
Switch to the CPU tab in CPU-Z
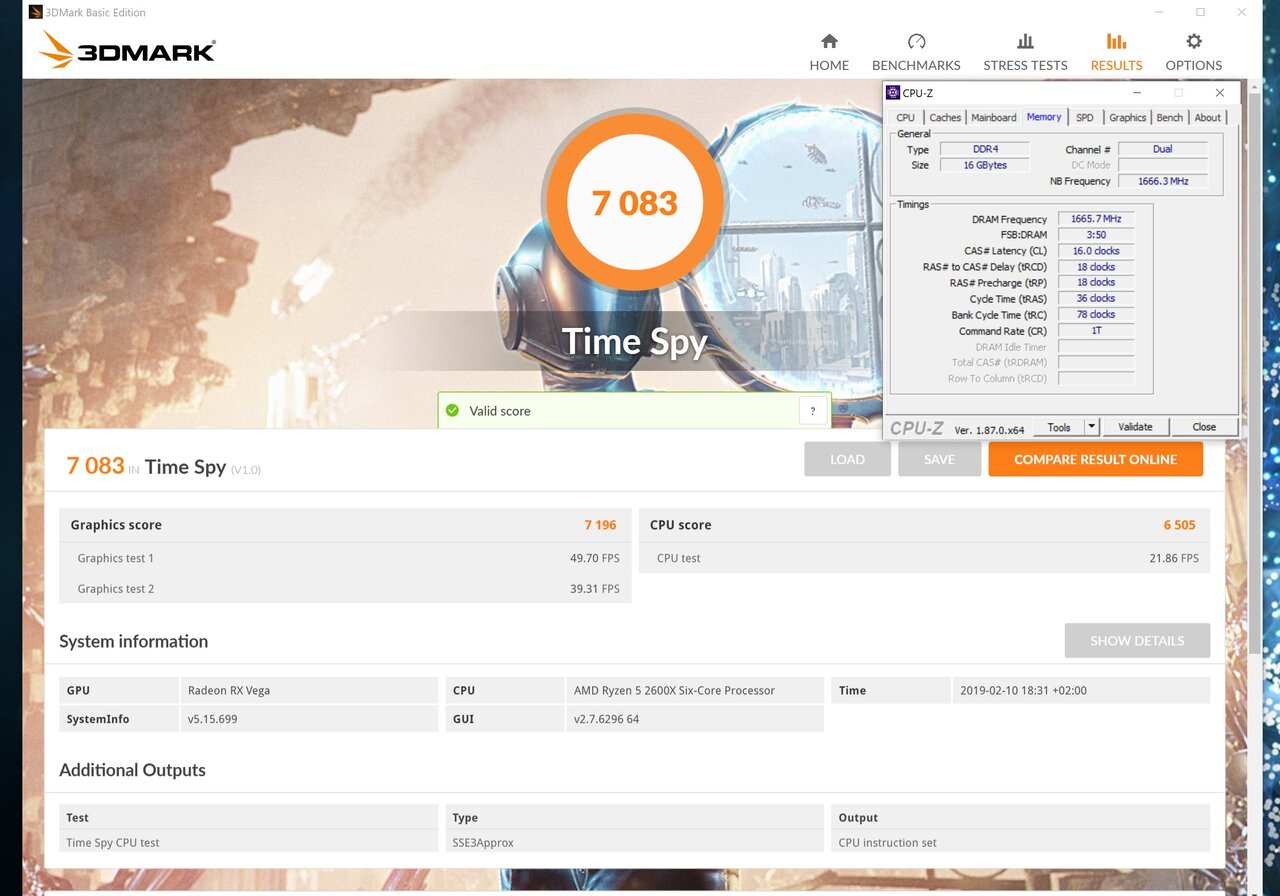(x=905, y=117)
